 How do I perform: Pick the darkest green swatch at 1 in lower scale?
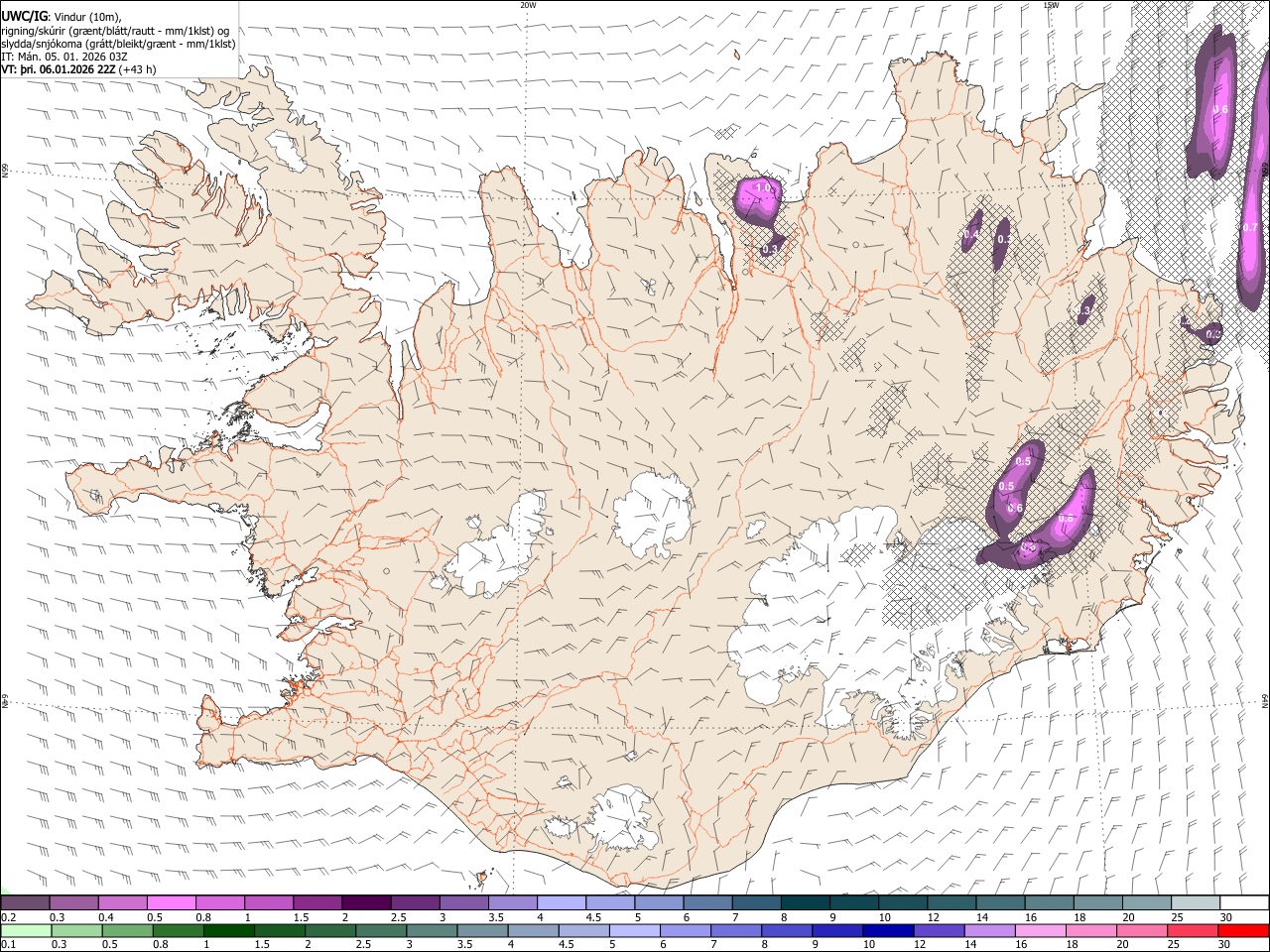click(229, 931)
